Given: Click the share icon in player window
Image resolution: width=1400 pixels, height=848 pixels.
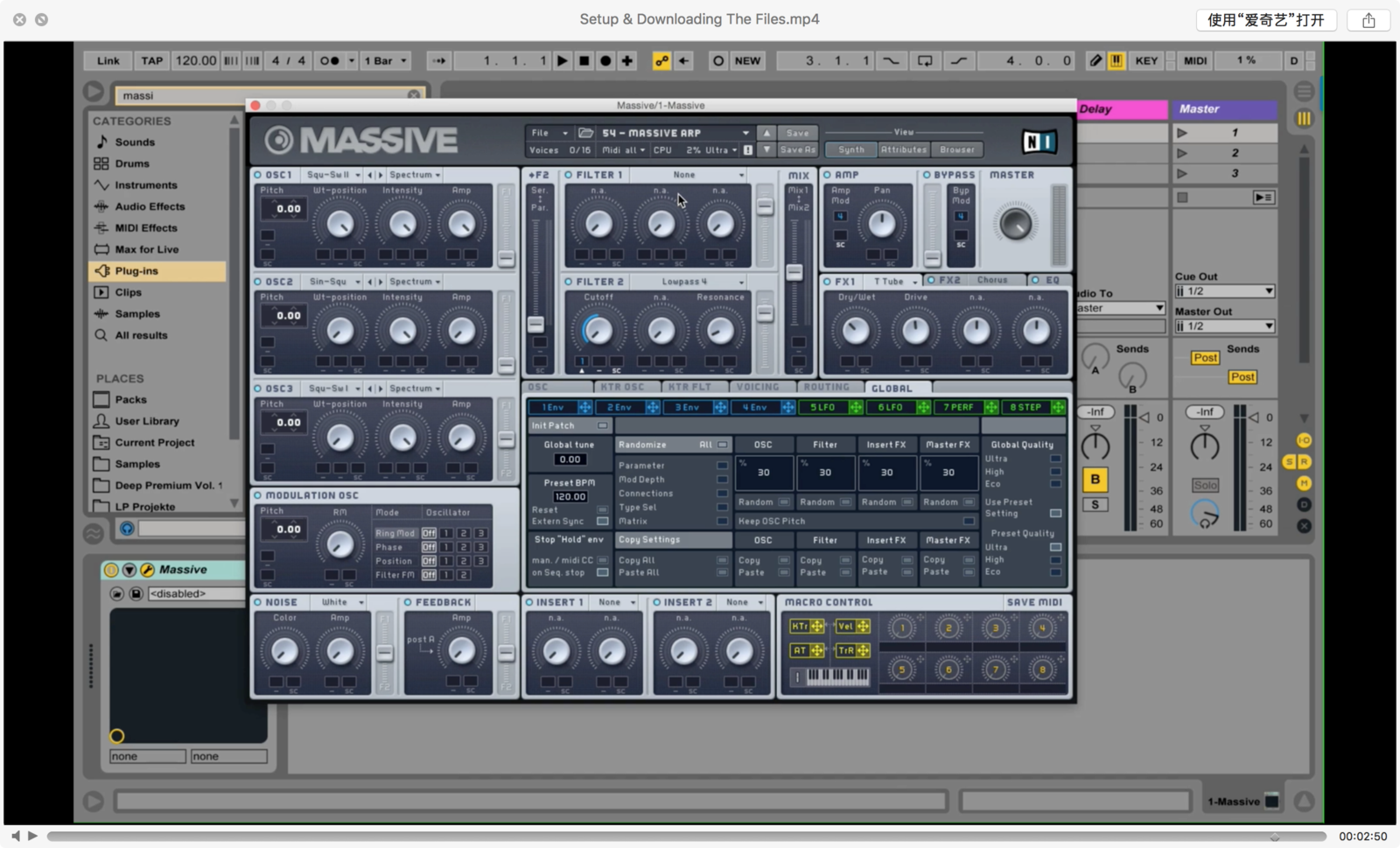Looking at the screenshot, I should pos(1368,19).
